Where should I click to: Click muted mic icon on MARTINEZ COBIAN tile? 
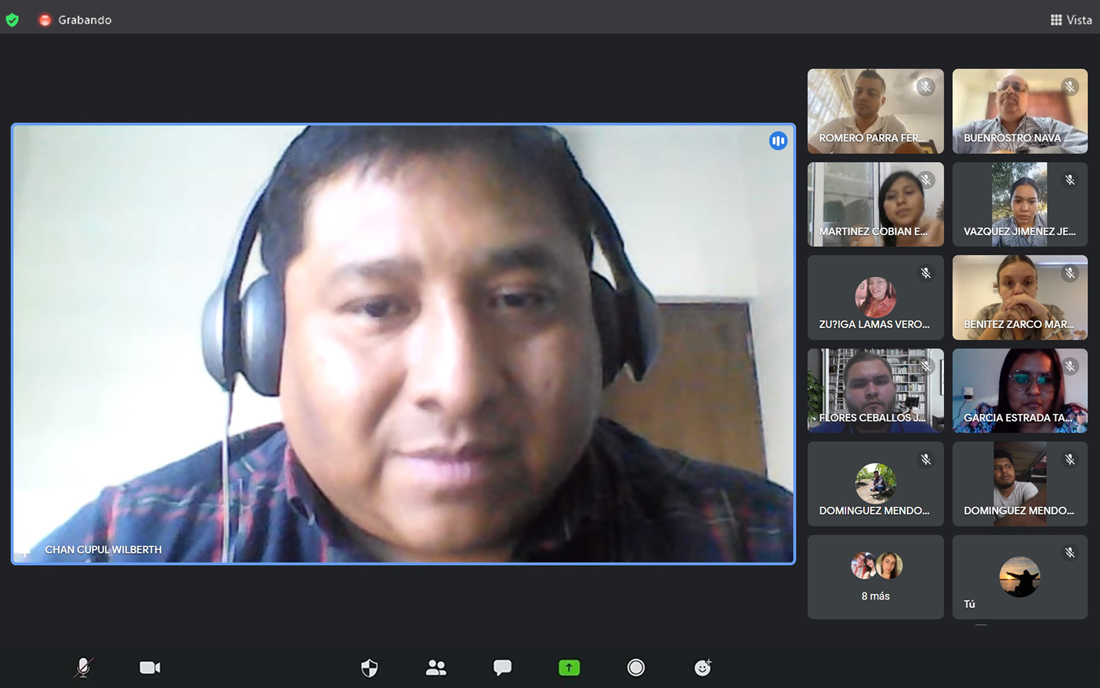click(x=926, y=180)
